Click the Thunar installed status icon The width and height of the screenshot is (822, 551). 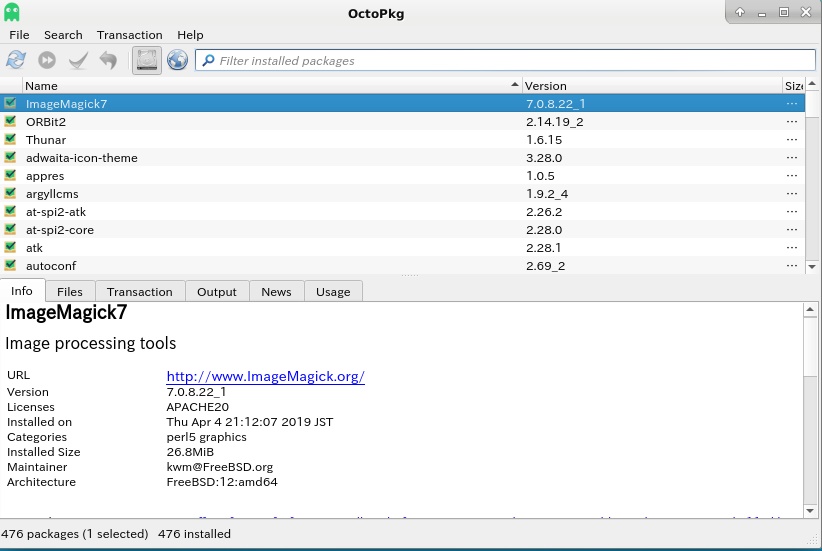click(10, 139)
